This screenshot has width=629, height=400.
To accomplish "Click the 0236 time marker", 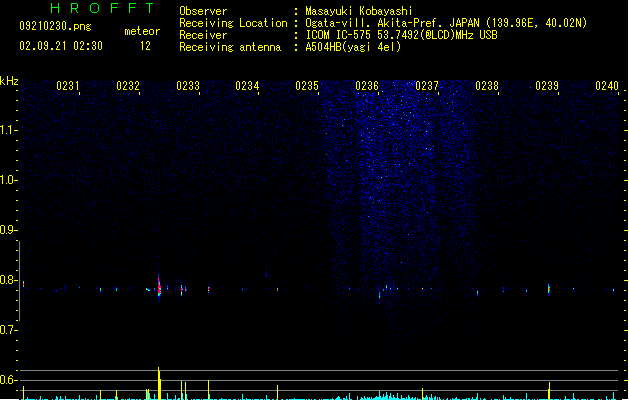I will (x=367, y=86).
